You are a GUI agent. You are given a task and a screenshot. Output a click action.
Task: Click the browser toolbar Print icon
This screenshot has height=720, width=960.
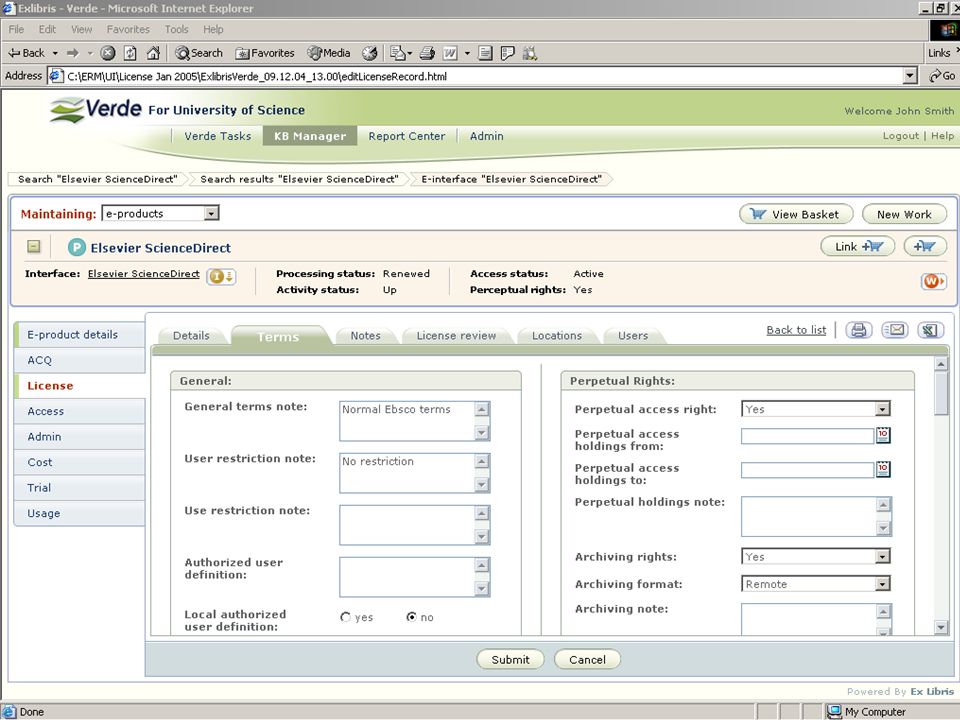[x=427, y=53]
